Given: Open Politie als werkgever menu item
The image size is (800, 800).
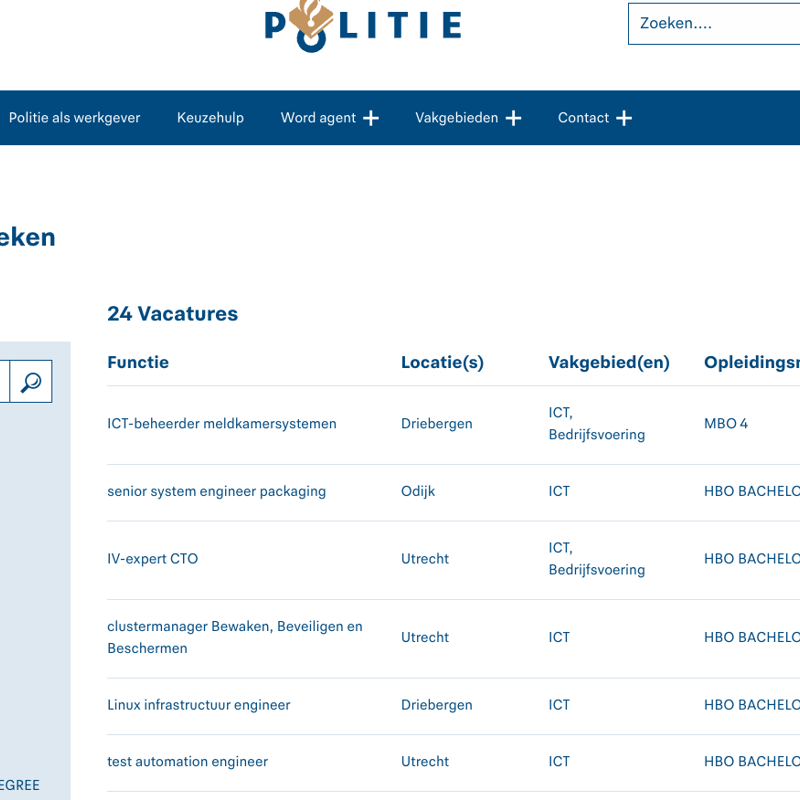Looking at the screenshot, I should 75,118.
